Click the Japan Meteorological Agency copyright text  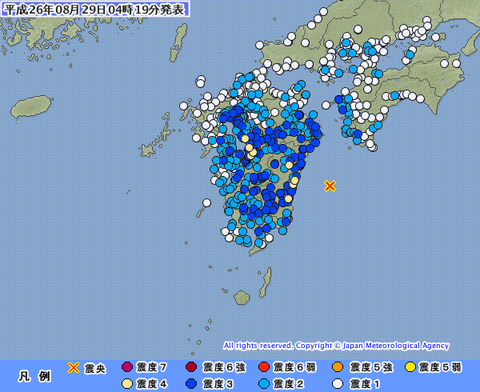(336, 346)
